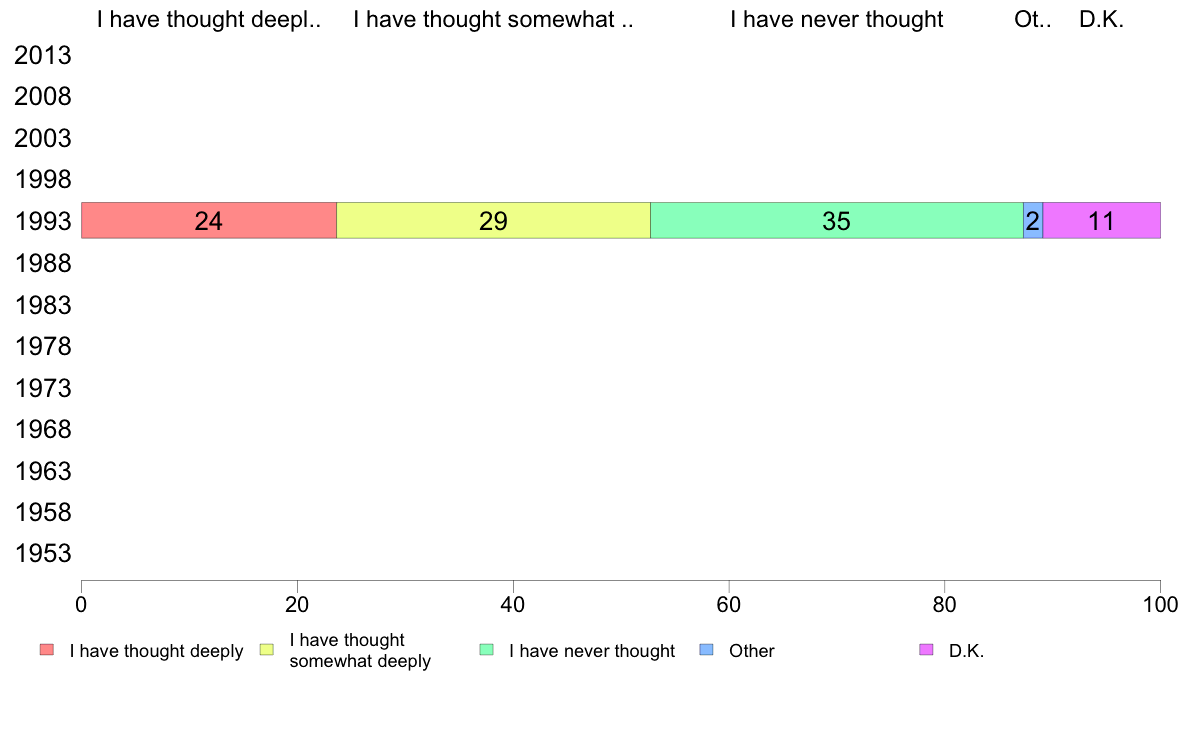This screenshot has width=1188, height=736.
Task: Click the 'D.K.' column header at top
Action: (1102, 20)
